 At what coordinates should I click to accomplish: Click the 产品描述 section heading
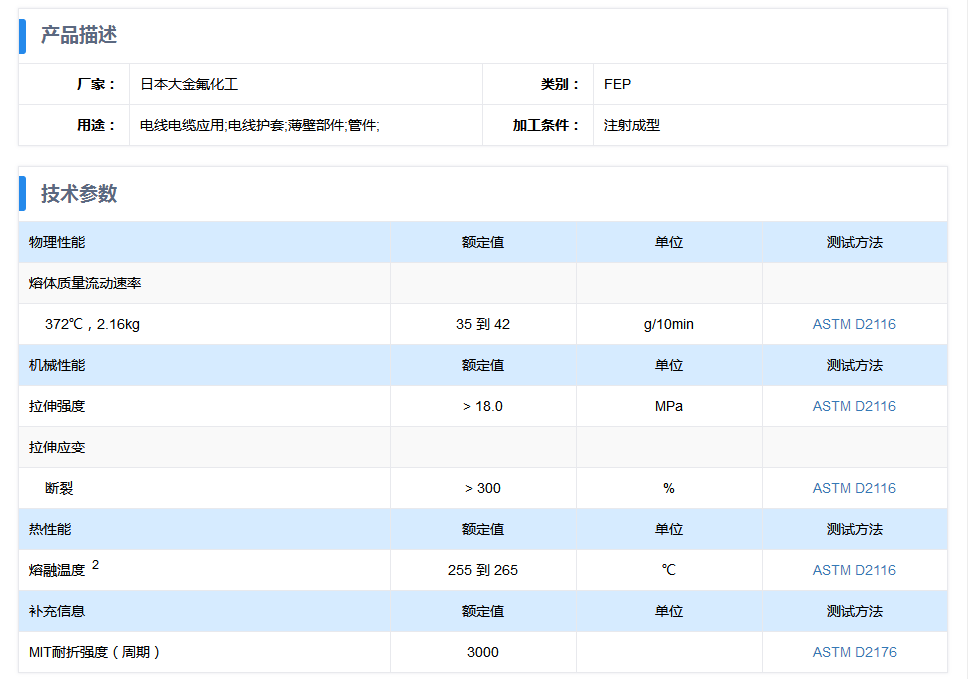tap(79, 35)
